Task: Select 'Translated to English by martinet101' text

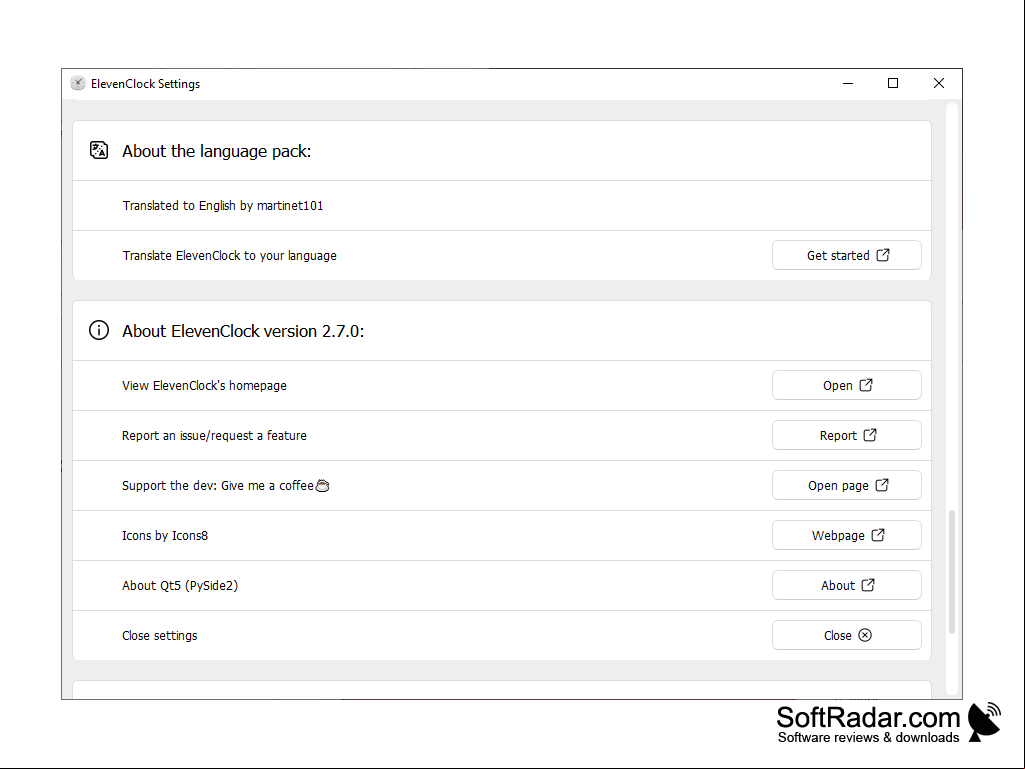Action: tap(223, 205)
